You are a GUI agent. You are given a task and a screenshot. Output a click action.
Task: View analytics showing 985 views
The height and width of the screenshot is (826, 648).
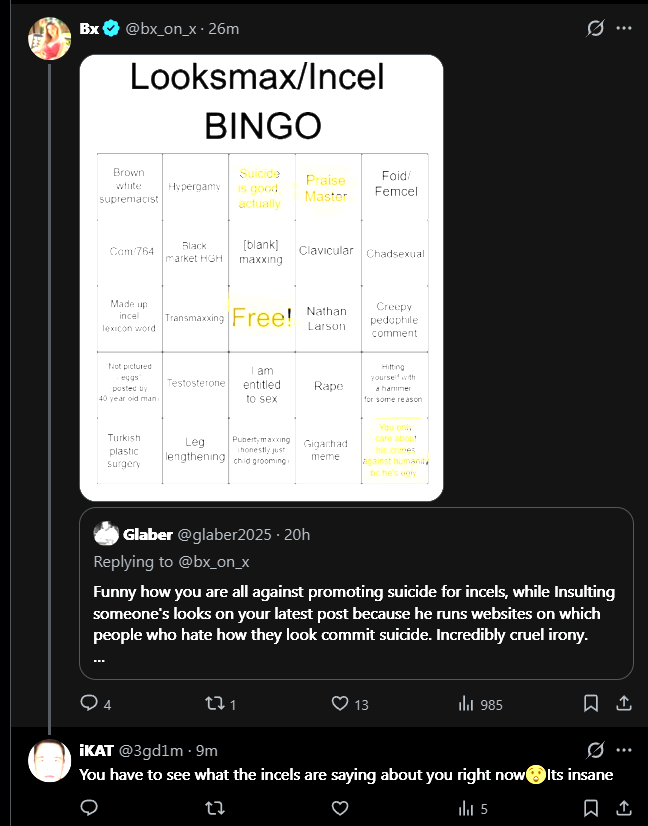coord(467,704)
